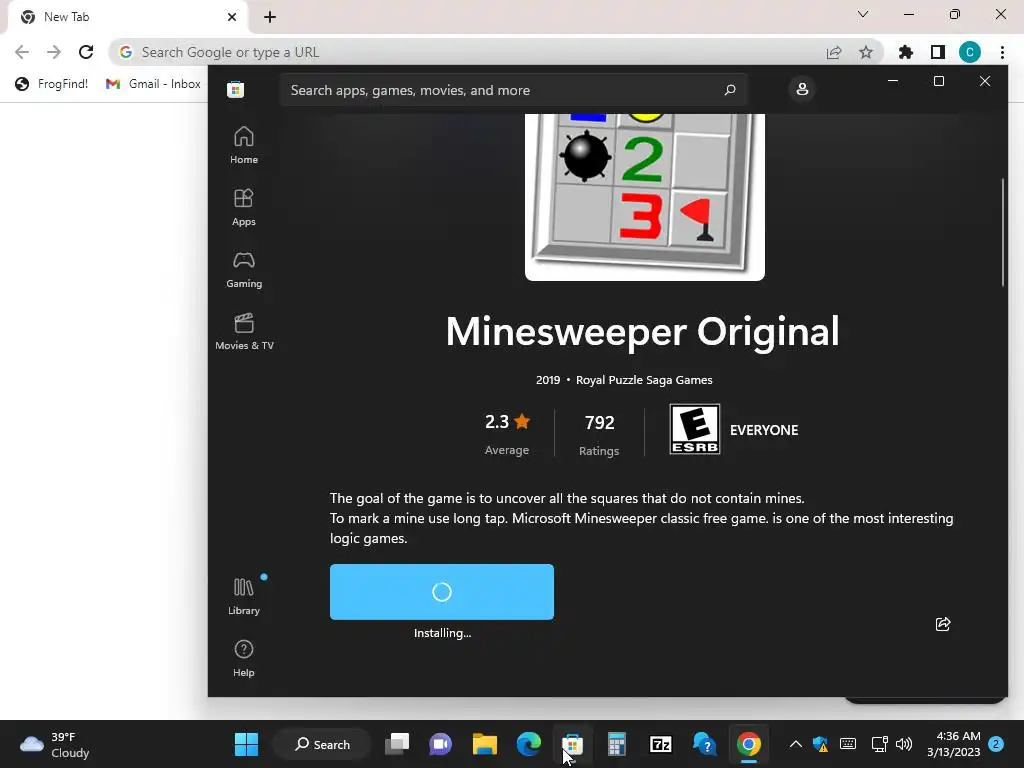Open Gmail - Inbox bookmark
1024x768 pixels.
click(153, 84)
